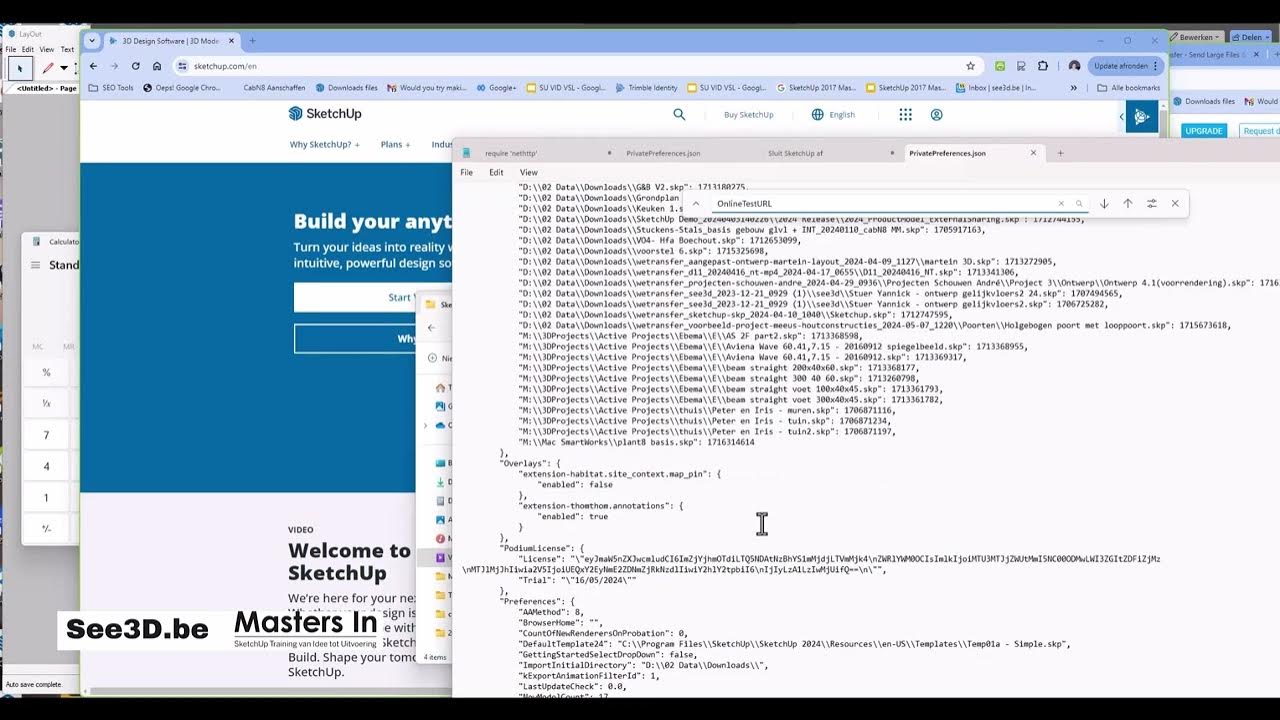Open the Downloads files bookmark in Chrome
Screen dimensions: 1280x720
point(346,88)
